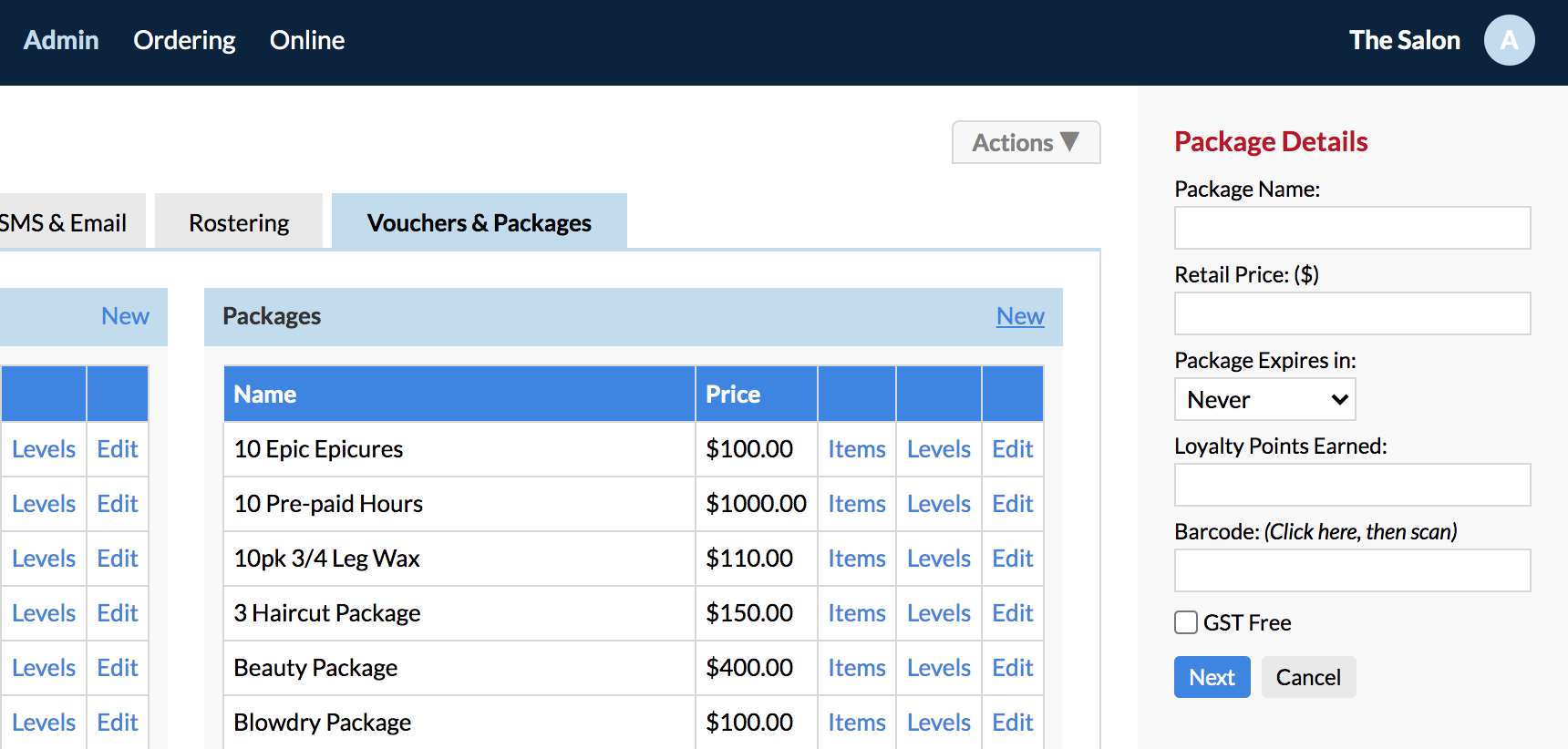
Task: Click the Package Details heading
Action: coord(1271,141)
